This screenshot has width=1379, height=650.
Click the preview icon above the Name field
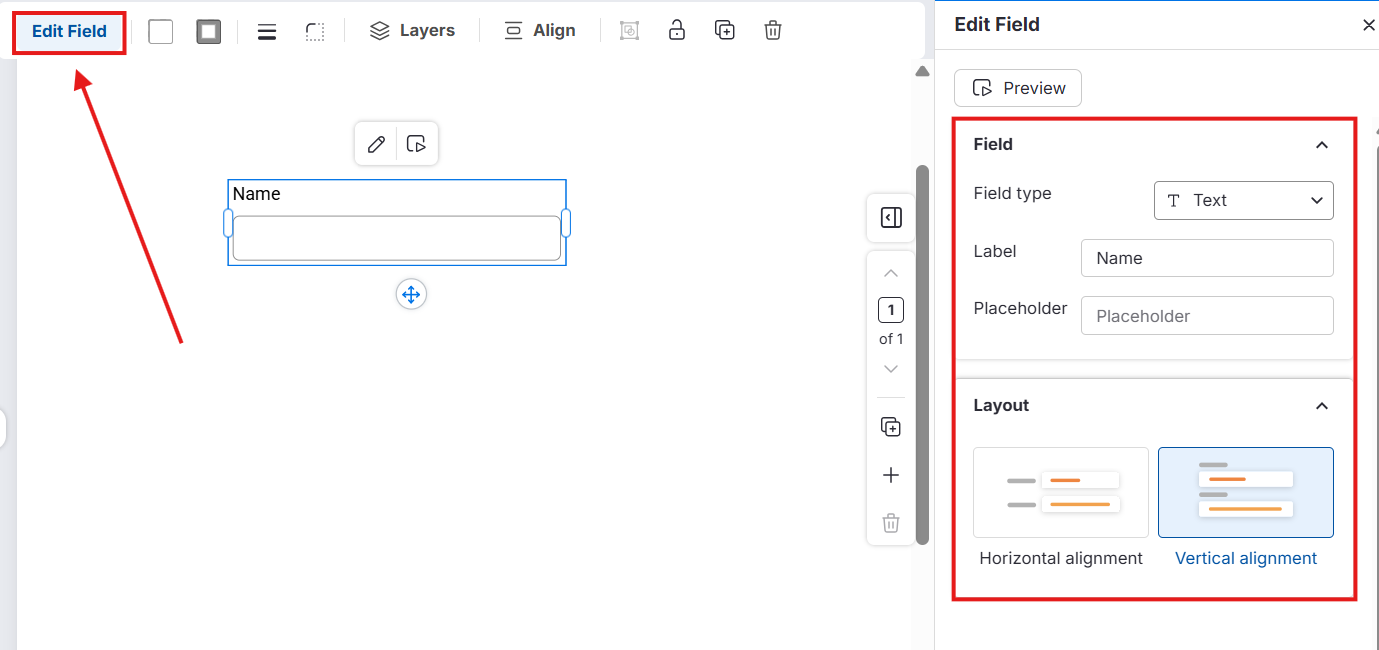pyautogui.click(x=417, y=144)
